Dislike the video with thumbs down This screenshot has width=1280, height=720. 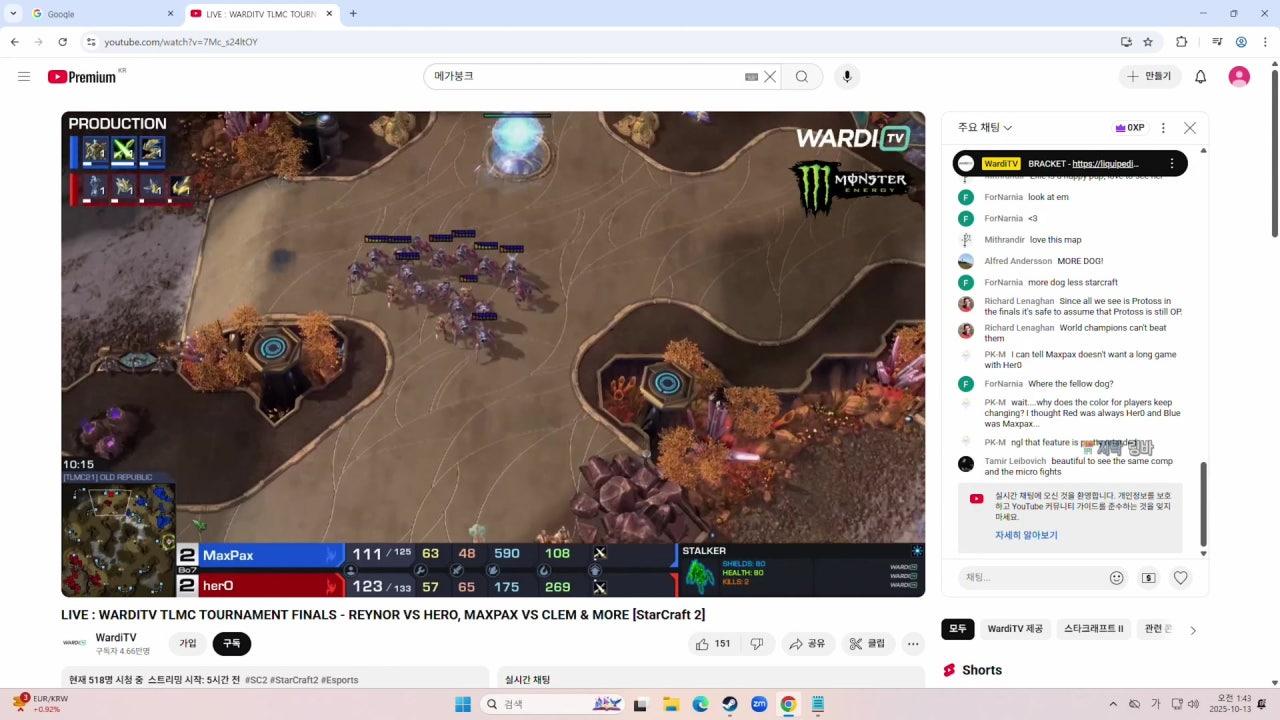(x=757, y=644)
